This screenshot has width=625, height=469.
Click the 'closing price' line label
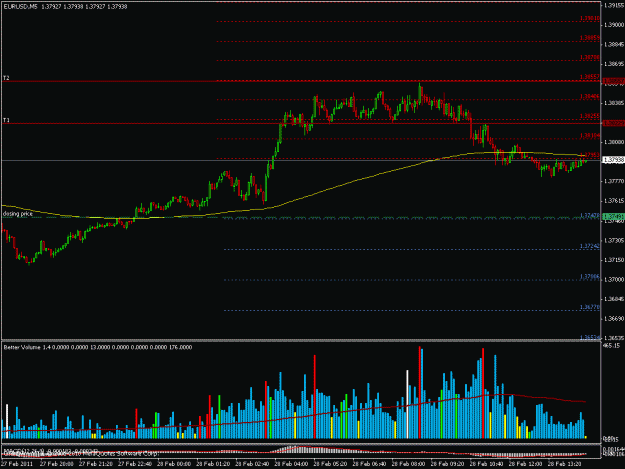pyautogui.click(x=18, y=214)
